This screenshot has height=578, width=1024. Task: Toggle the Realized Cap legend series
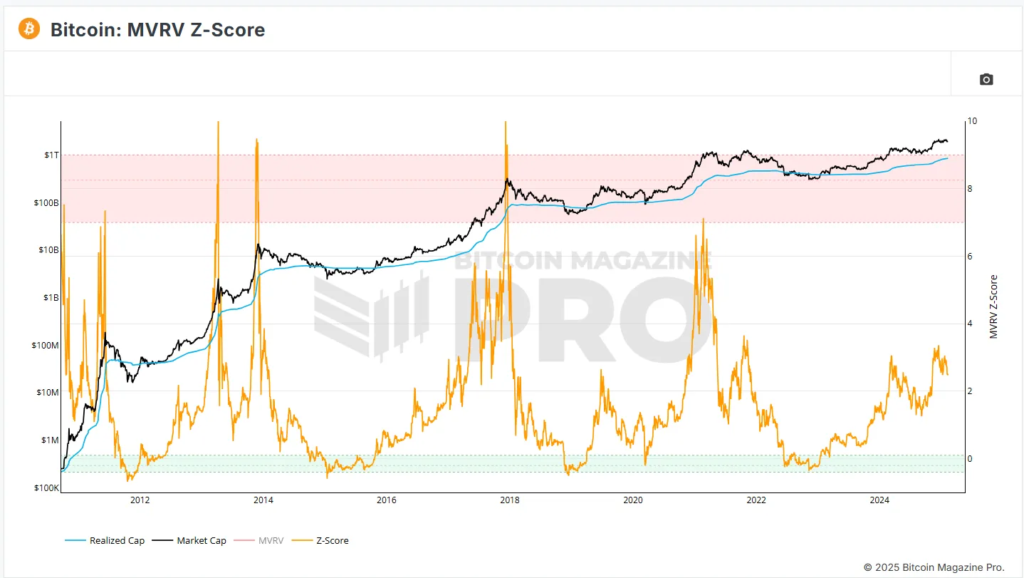pos(104,541)
